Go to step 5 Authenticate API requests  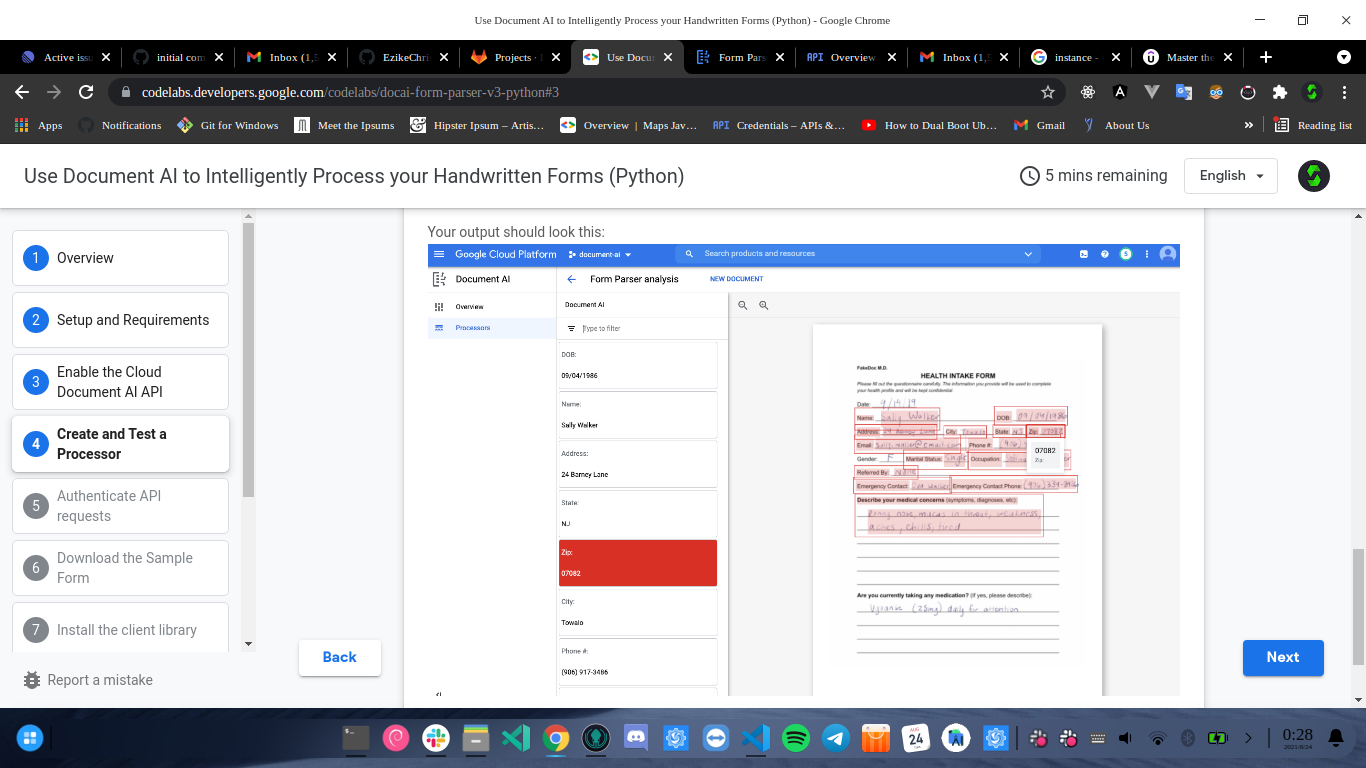point(120,506)
